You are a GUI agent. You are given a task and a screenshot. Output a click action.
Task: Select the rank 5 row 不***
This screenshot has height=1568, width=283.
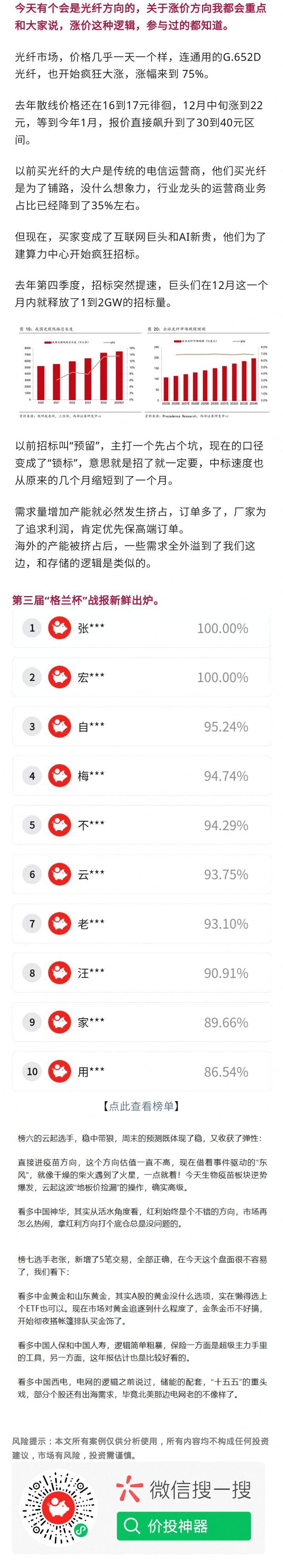(141, 825)
